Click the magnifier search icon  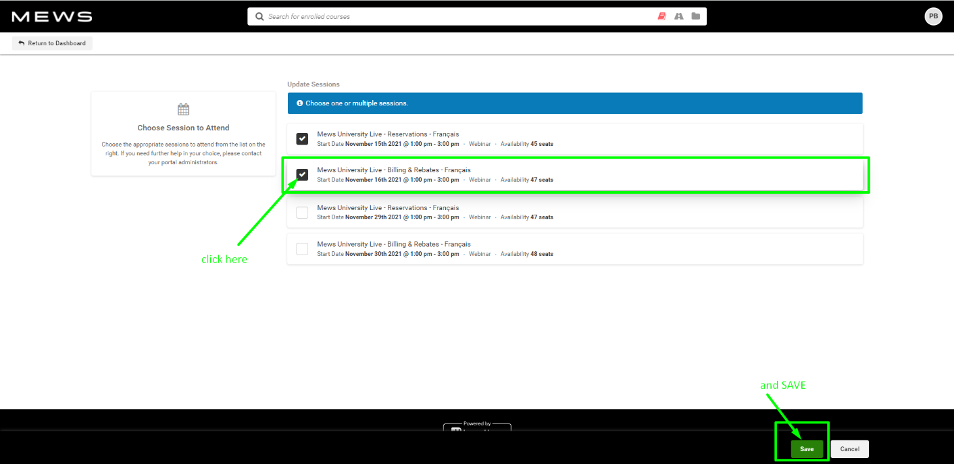tap(259, 17)
